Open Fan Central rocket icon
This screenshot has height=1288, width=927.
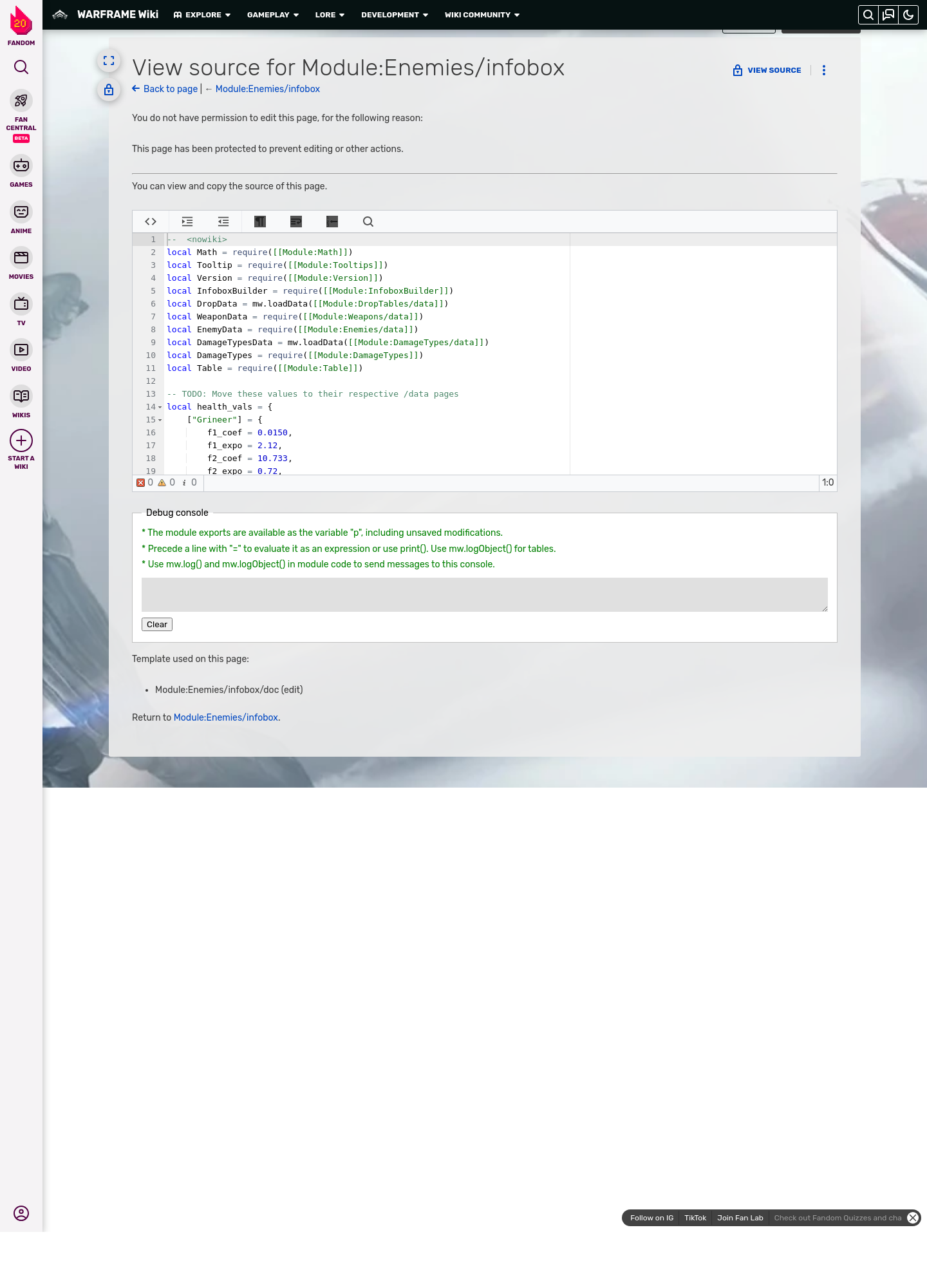pyautogui.click(x=21, y=100)
